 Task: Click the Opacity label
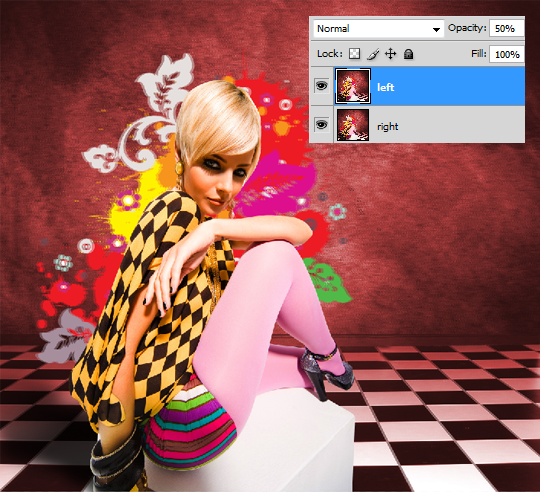click(x=467, y=28)
